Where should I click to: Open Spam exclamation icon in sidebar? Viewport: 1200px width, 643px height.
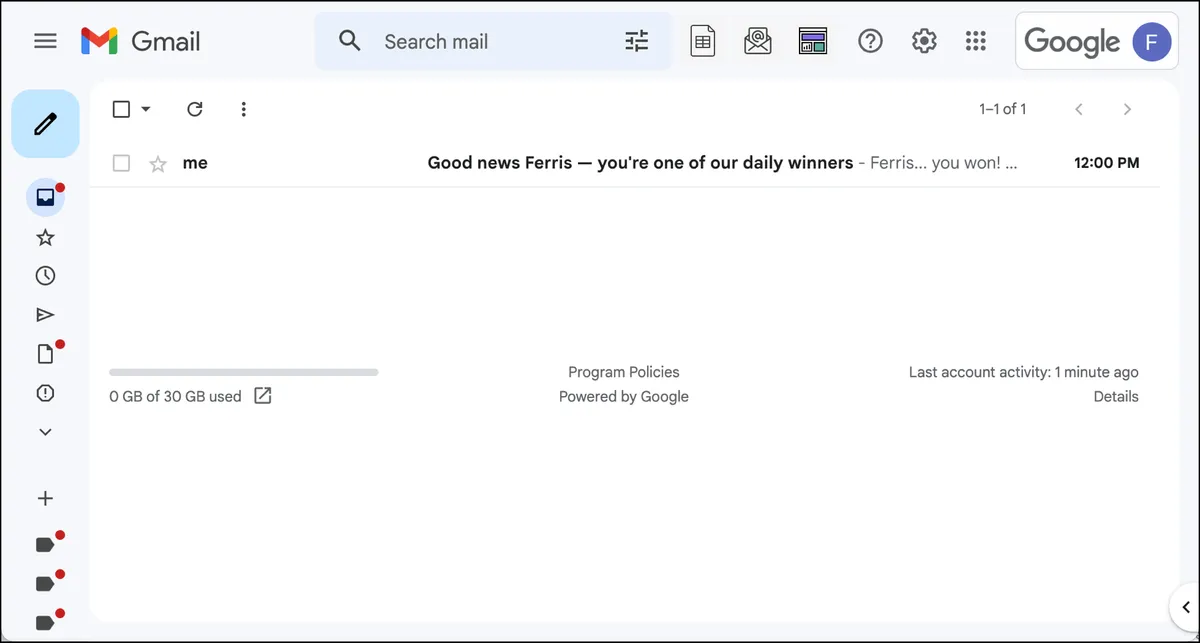pyautogui.click(x=45, y=393)
